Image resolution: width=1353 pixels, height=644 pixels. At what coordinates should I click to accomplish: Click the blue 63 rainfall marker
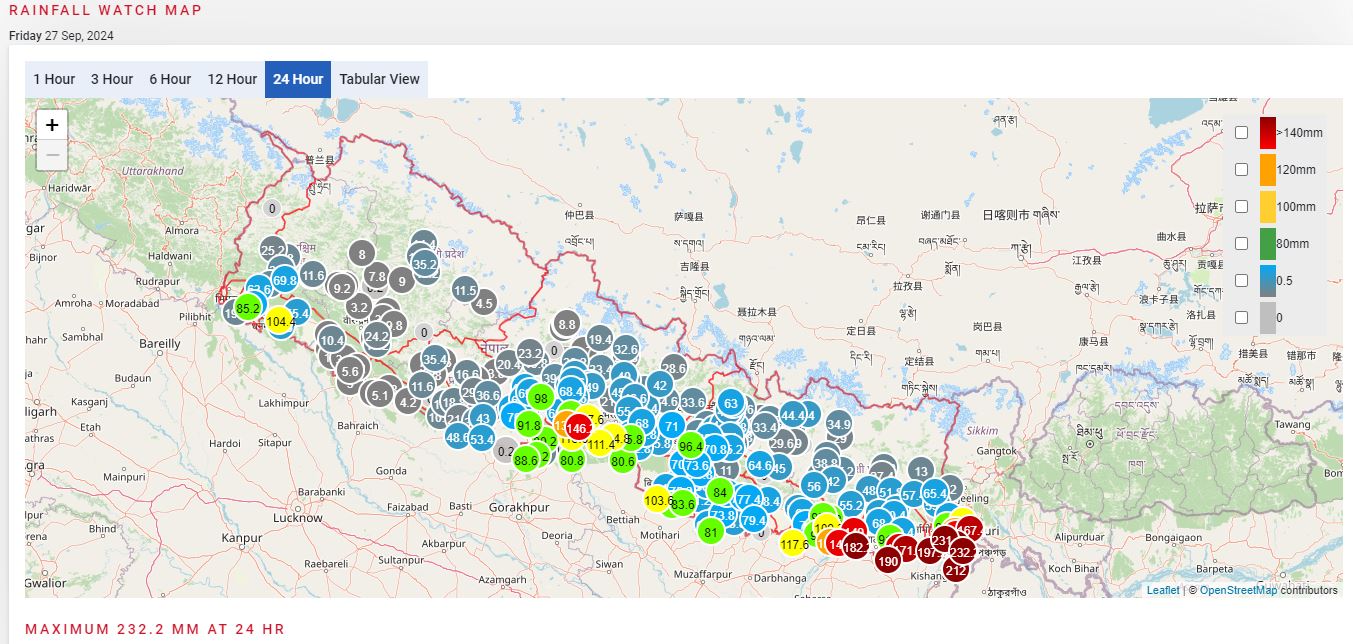coord(731,404)
